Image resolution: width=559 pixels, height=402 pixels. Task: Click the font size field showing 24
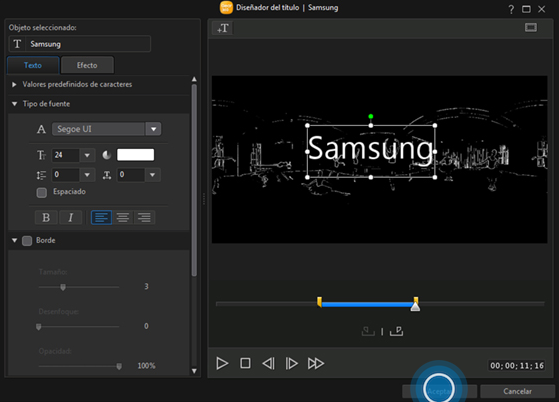(66, 155)
